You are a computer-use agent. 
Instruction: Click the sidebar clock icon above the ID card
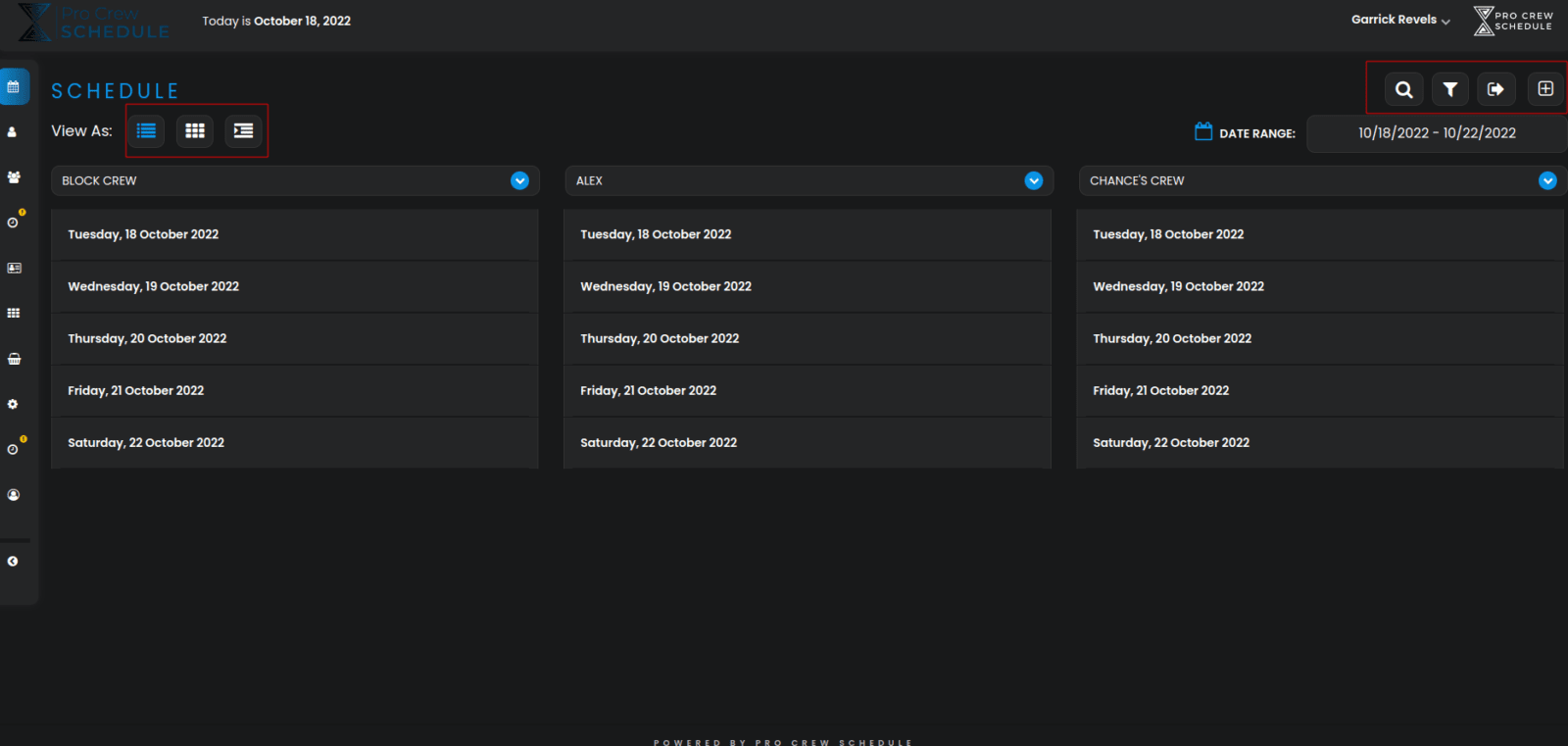(14, 222)
